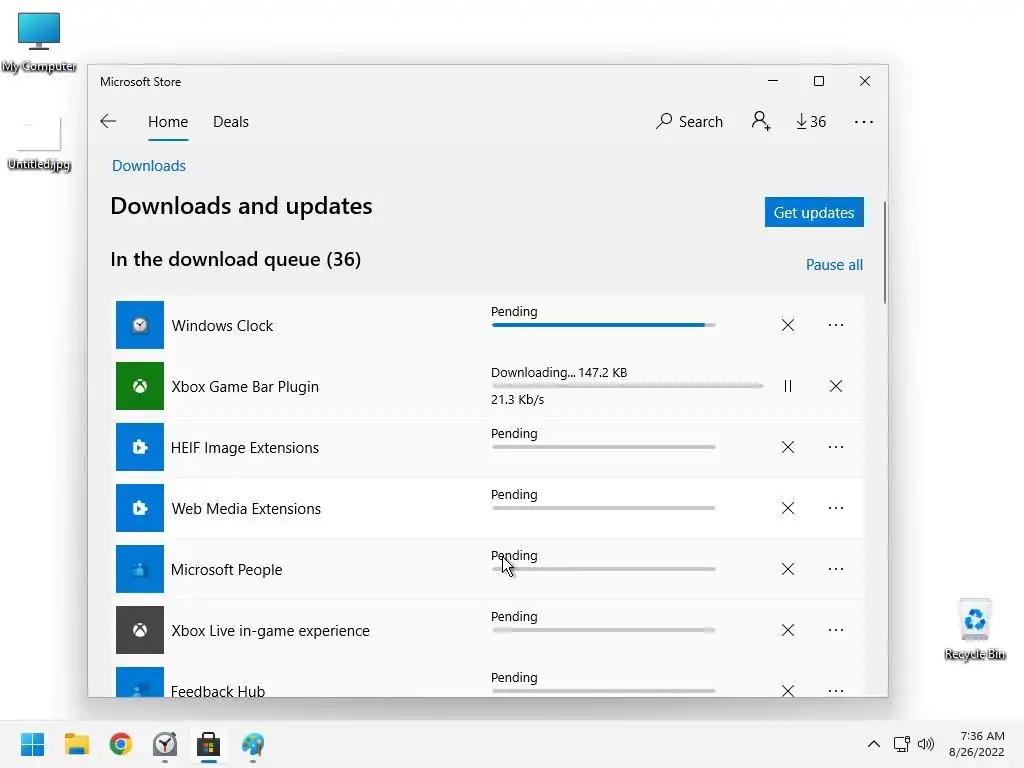Screen dimensions: 1024x768
Task: Open more options for Web Media Extensions
Action: 835,508
